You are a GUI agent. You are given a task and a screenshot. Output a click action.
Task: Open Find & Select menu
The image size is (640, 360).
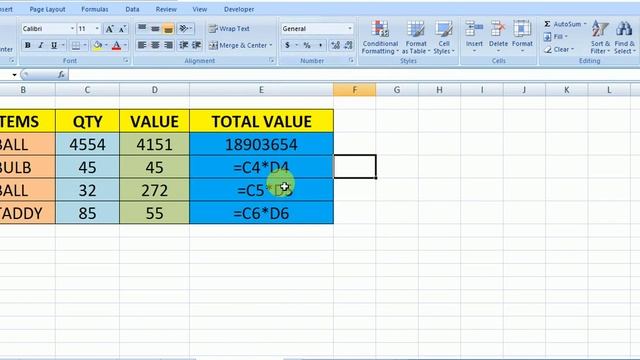coord(624,38)
